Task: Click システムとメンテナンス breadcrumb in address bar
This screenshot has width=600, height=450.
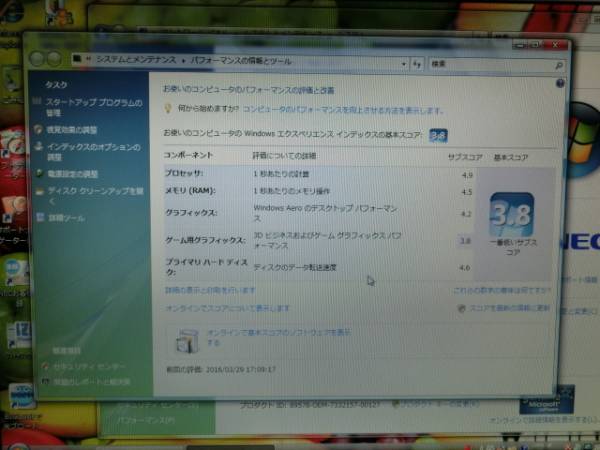Action: tap(135, 60)
